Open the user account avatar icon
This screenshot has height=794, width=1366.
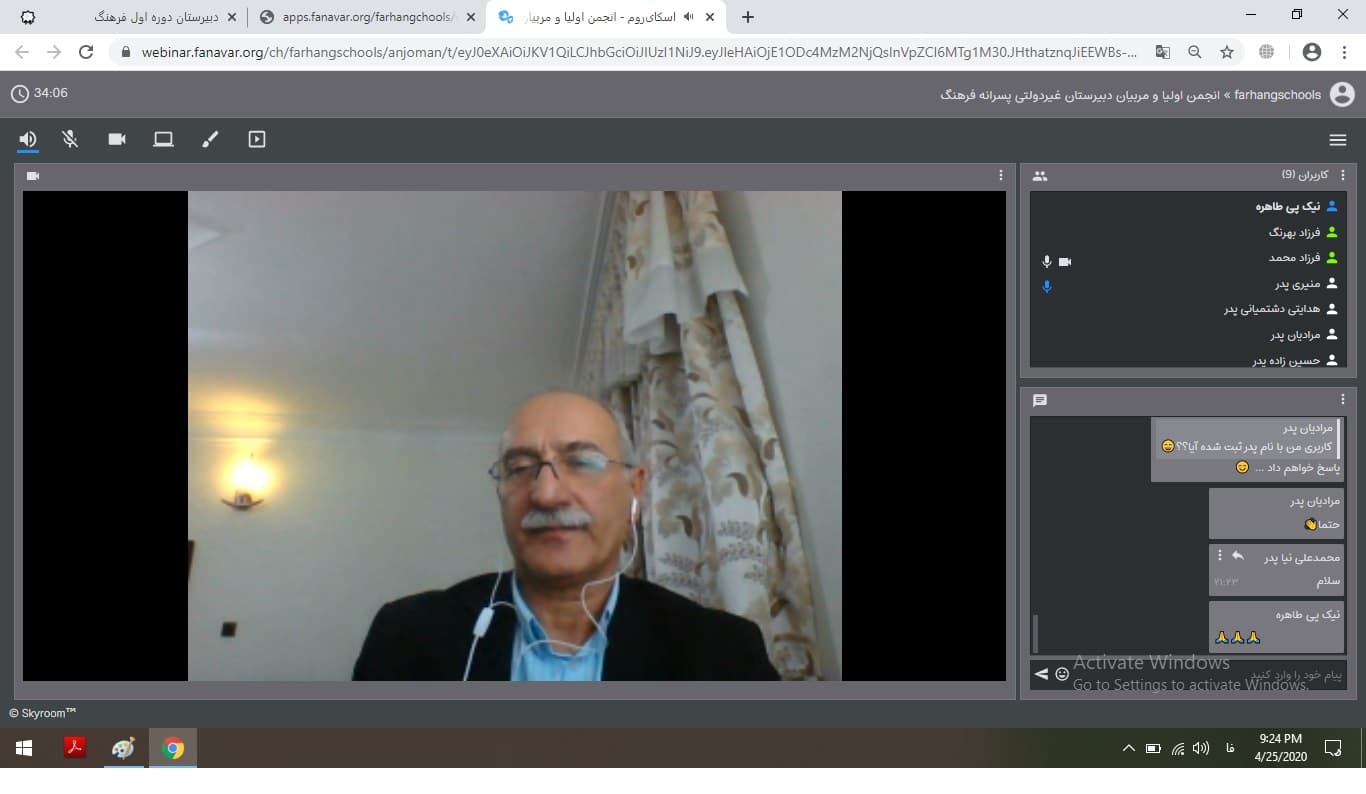[1342, 95]
